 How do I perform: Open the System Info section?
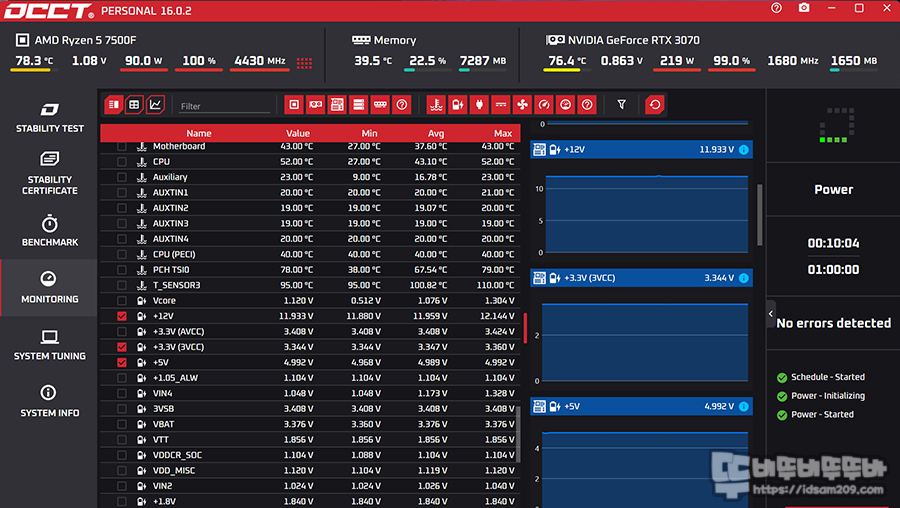[49, 401]
